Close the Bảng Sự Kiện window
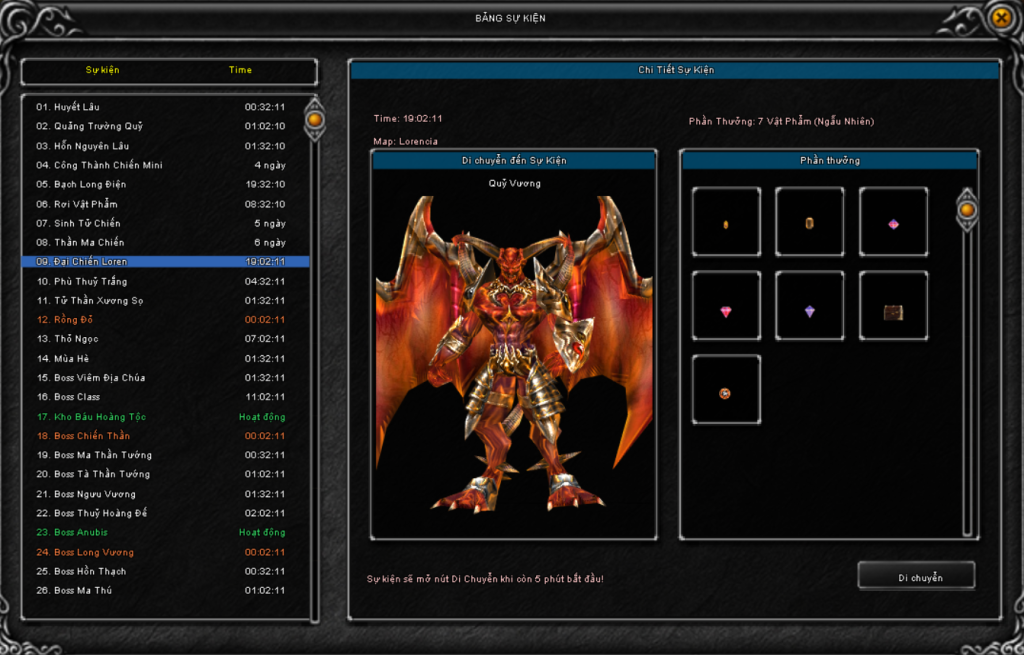Image resolution: width=1024 pixels, height=655 pixels. tap(1001, 18)
